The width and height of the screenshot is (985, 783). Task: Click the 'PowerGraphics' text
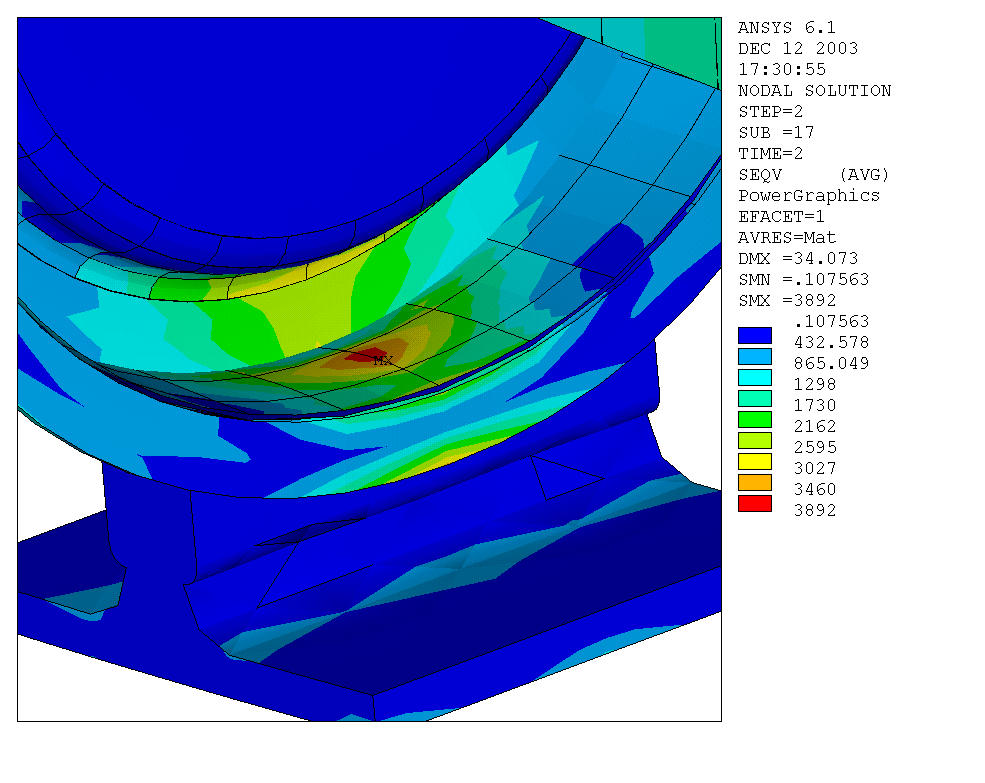pyautogui.click(x=808, y=195)
